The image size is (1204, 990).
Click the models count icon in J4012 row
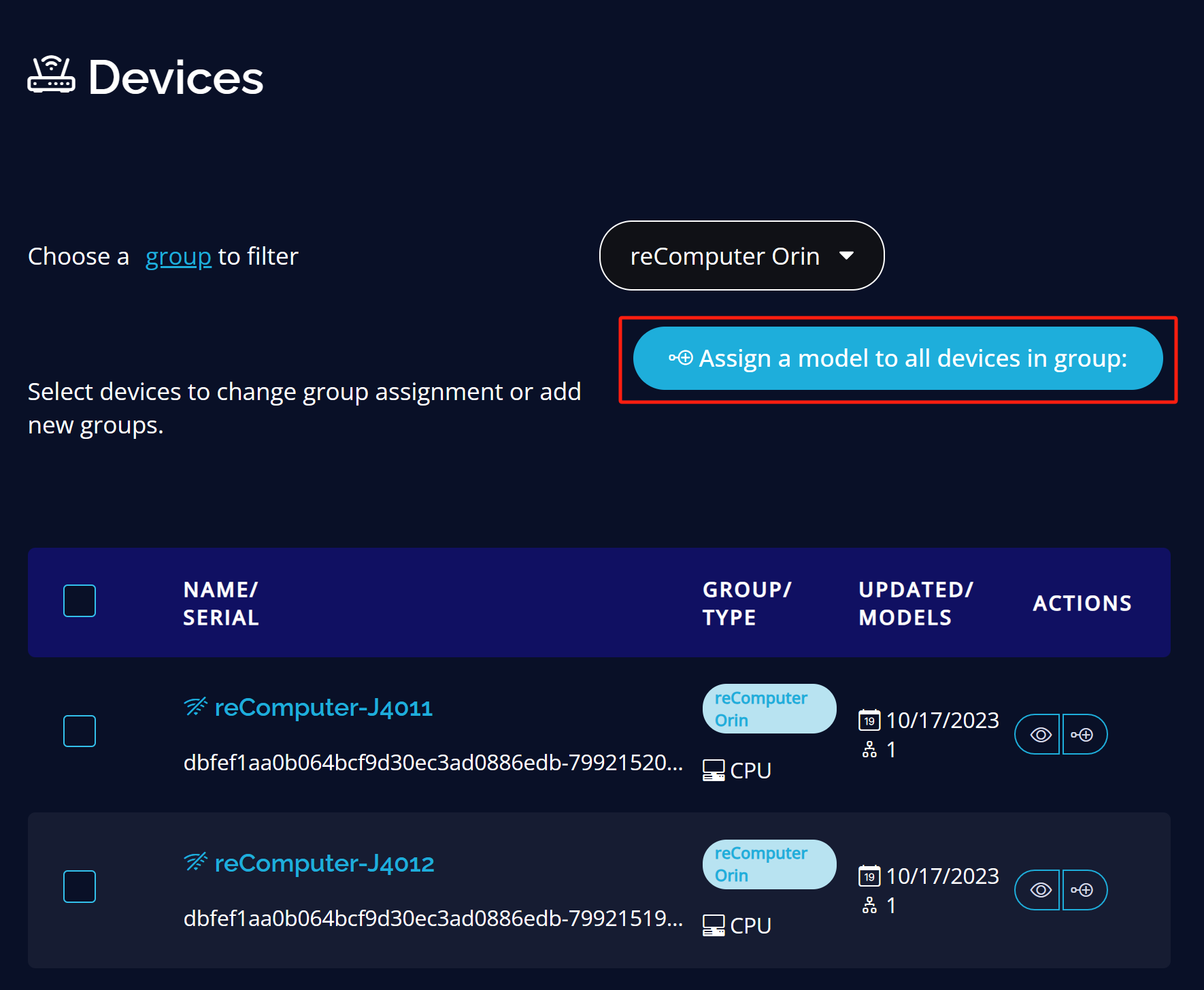coord(869,906)
